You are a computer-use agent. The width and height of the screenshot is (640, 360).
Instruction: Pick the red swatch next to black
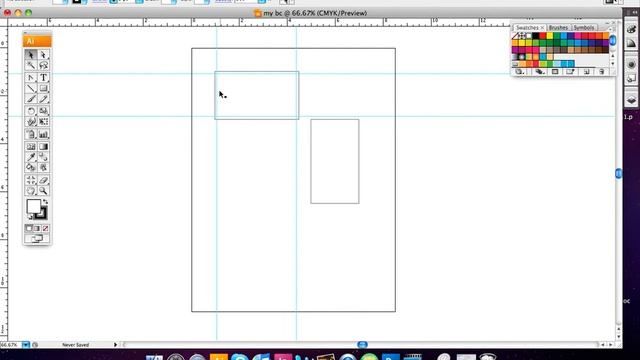pyautogui.click(x=543, y=36)
